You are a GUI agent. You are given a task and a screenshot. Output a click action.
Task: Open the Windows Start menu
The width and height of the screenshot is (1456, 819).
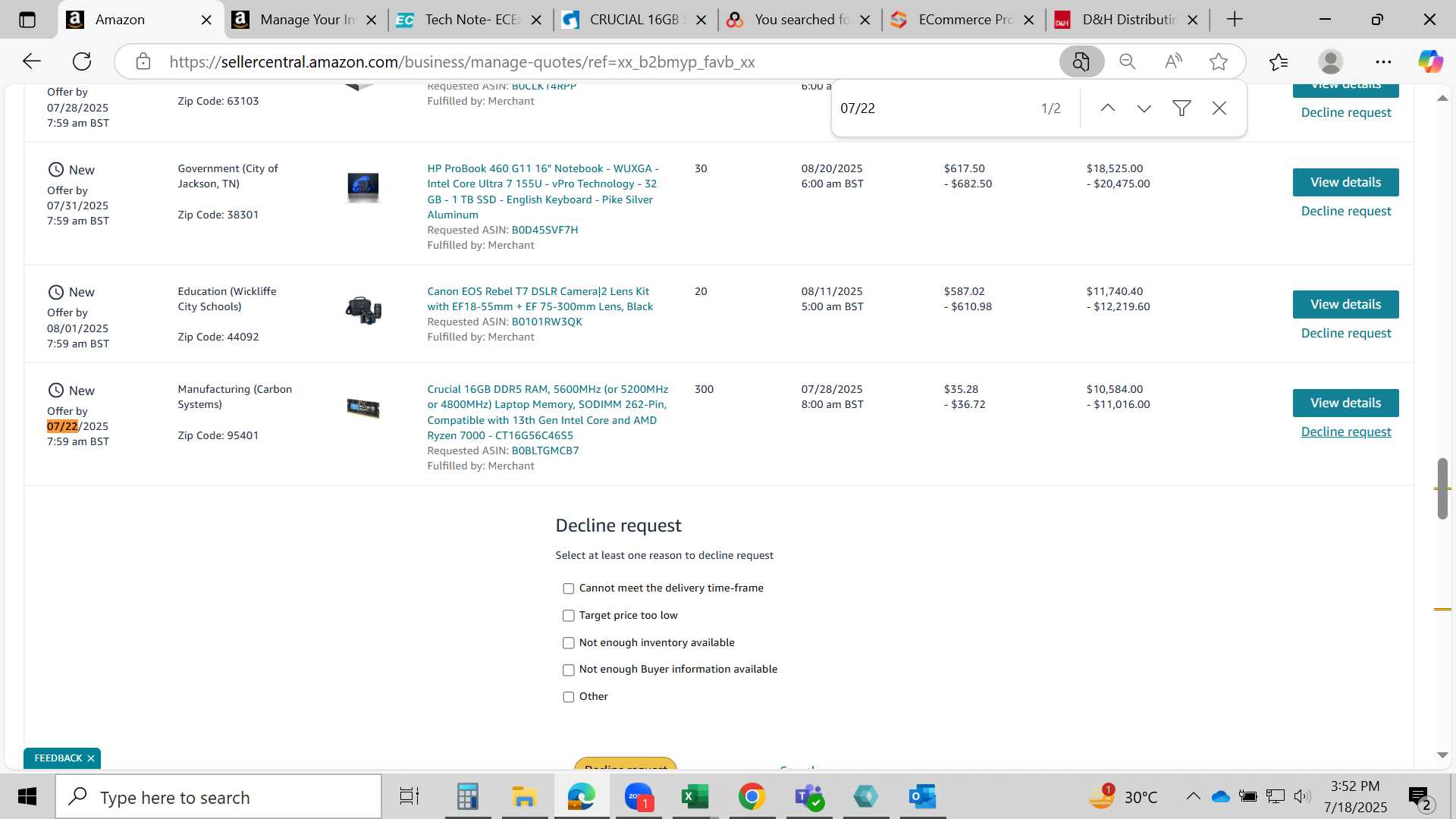click(x=27, y=797)
